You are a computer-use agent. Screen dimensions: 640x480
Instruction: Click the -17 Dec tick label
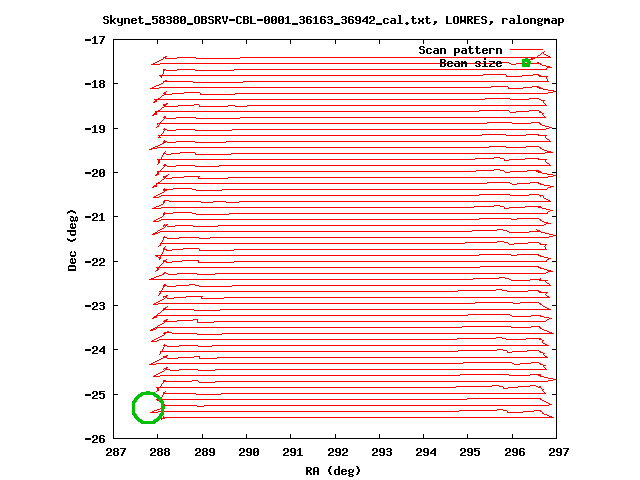click(x=95, y=40)
